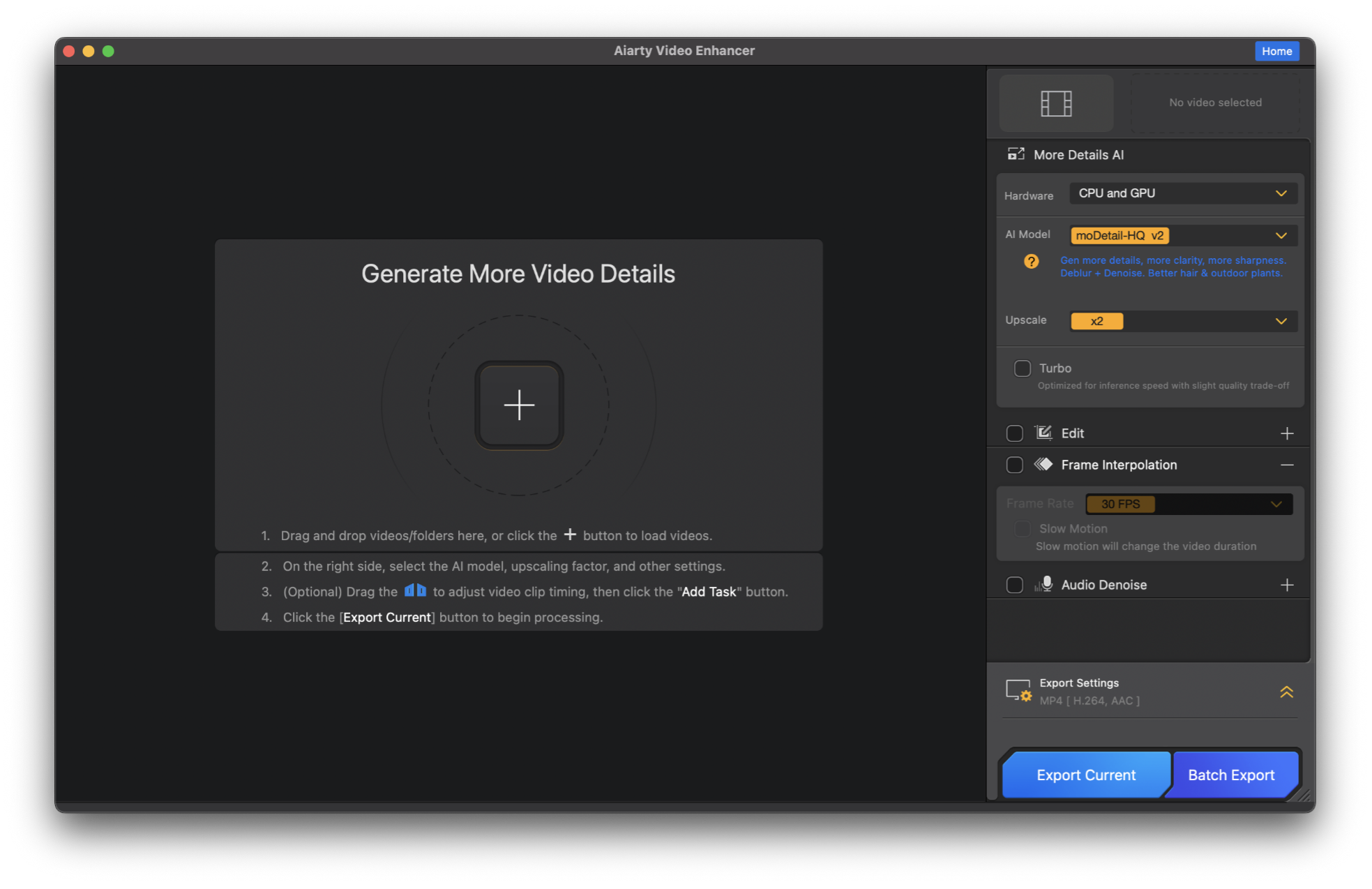Click the film strip video icon
1372x889 pixels.
(1055, 103)
